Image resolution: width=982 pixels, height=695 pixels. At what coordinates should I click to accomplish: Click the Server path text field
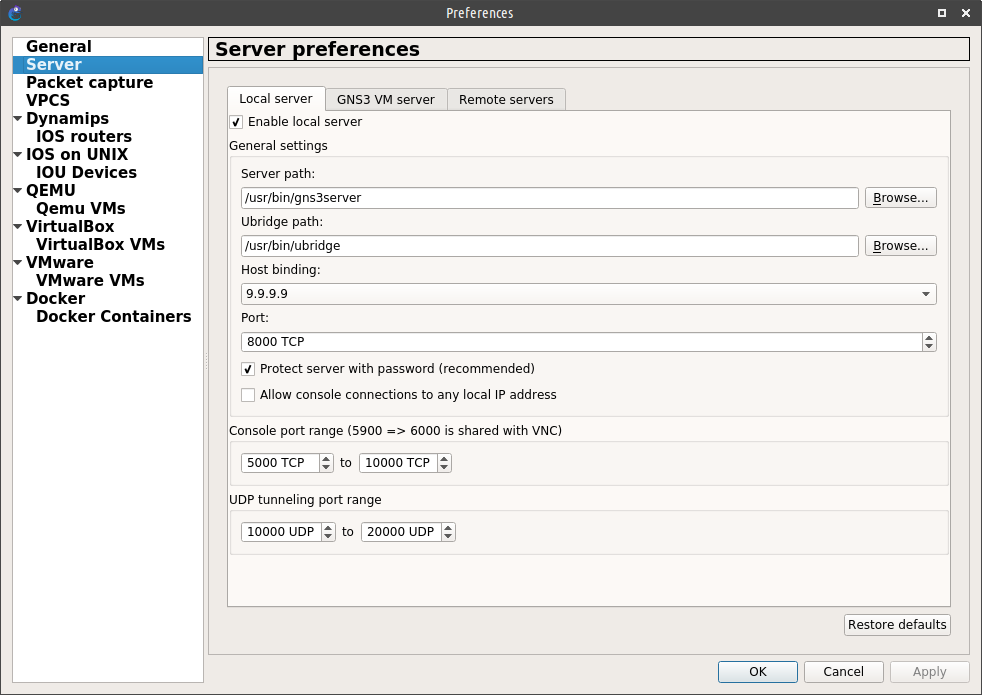[x=549, y=198]
